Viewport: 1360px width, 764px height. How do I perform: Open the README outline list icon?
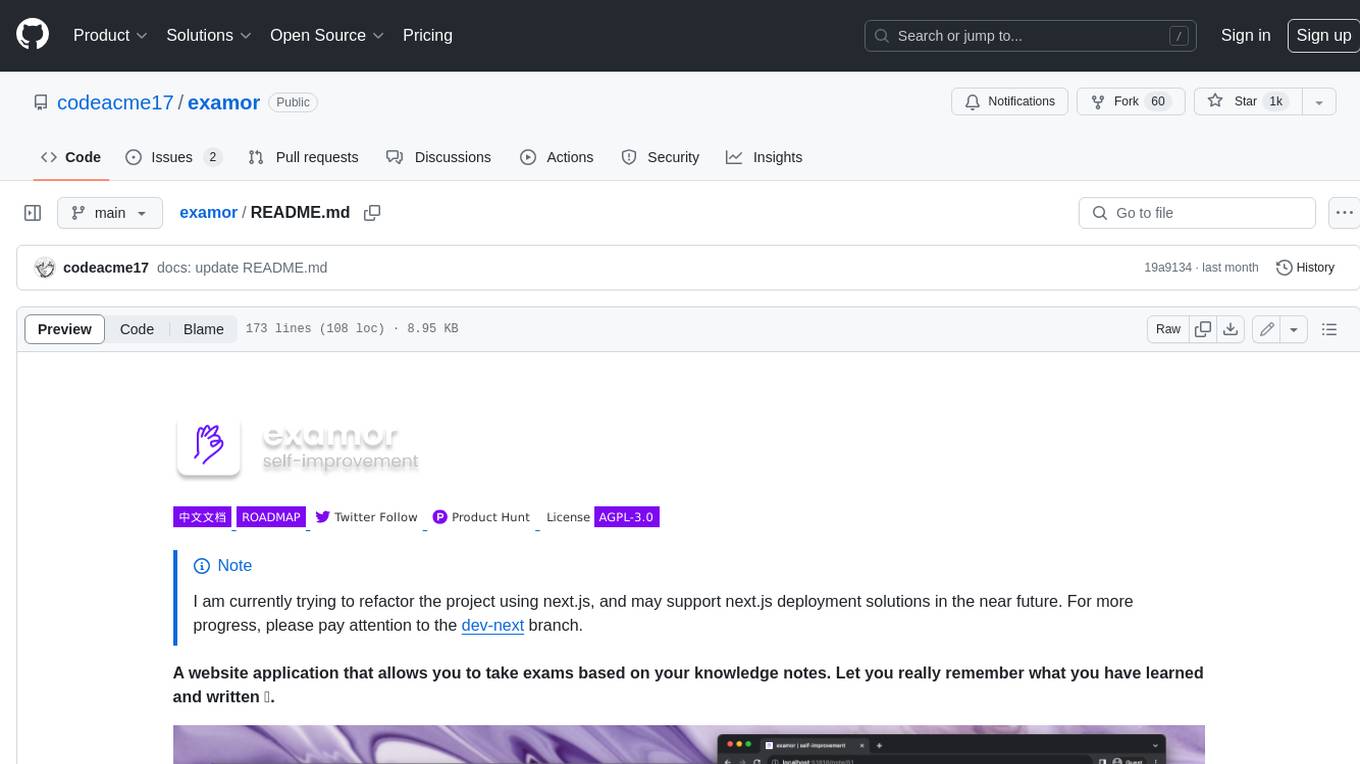point(1329,329)
